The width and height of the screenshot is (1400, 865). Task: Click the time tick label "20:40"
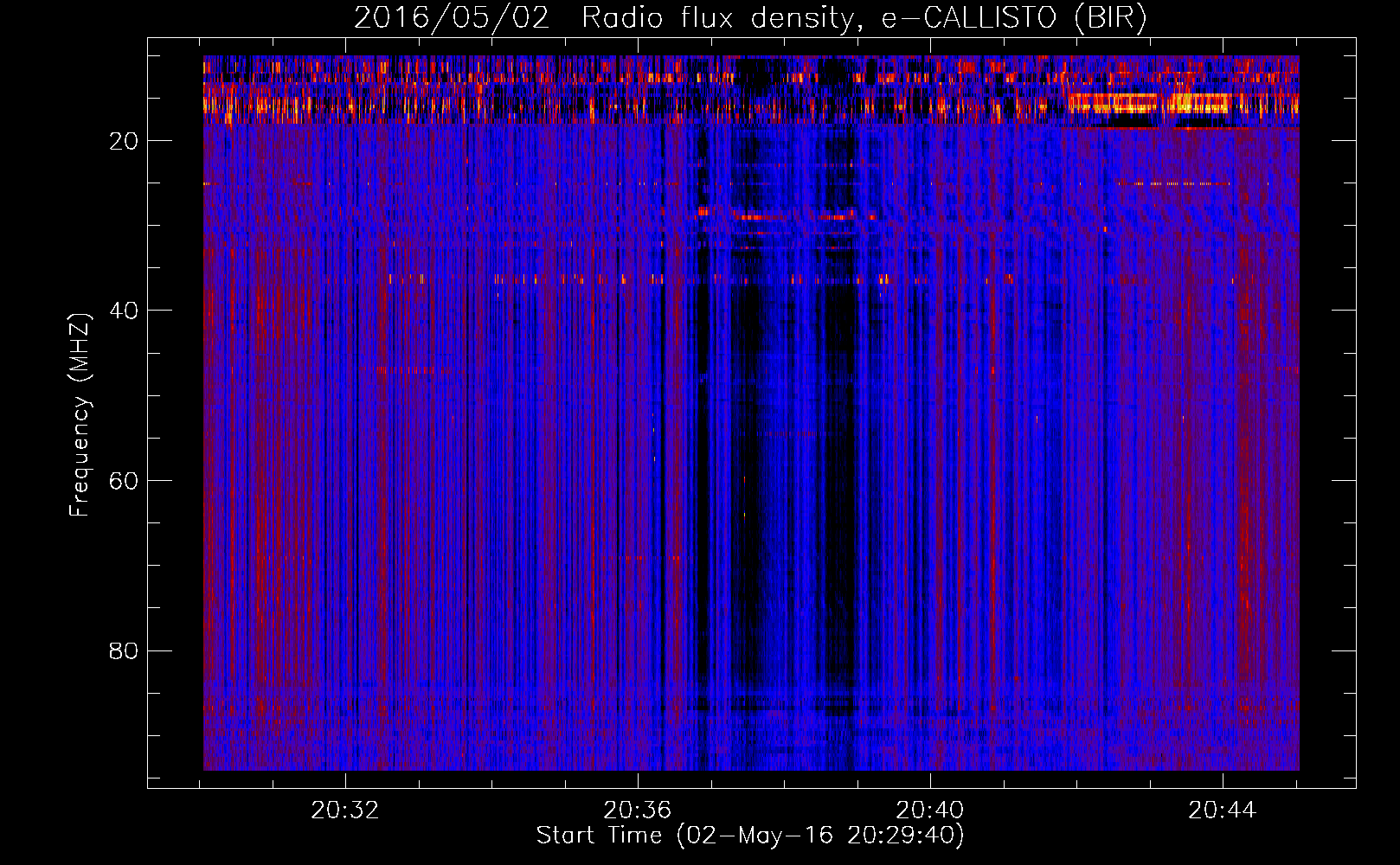(x=930, y=810)
